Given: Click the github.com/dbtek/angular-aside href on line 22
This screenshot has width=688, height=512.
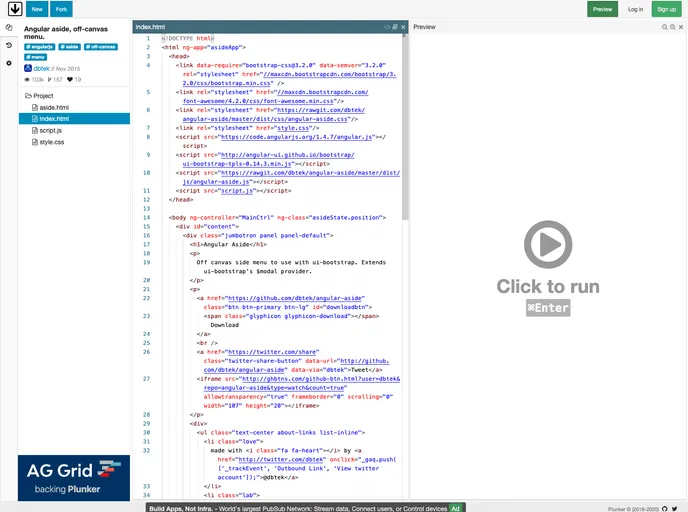Looking at the screenshot, I should [x=295, y=298].
